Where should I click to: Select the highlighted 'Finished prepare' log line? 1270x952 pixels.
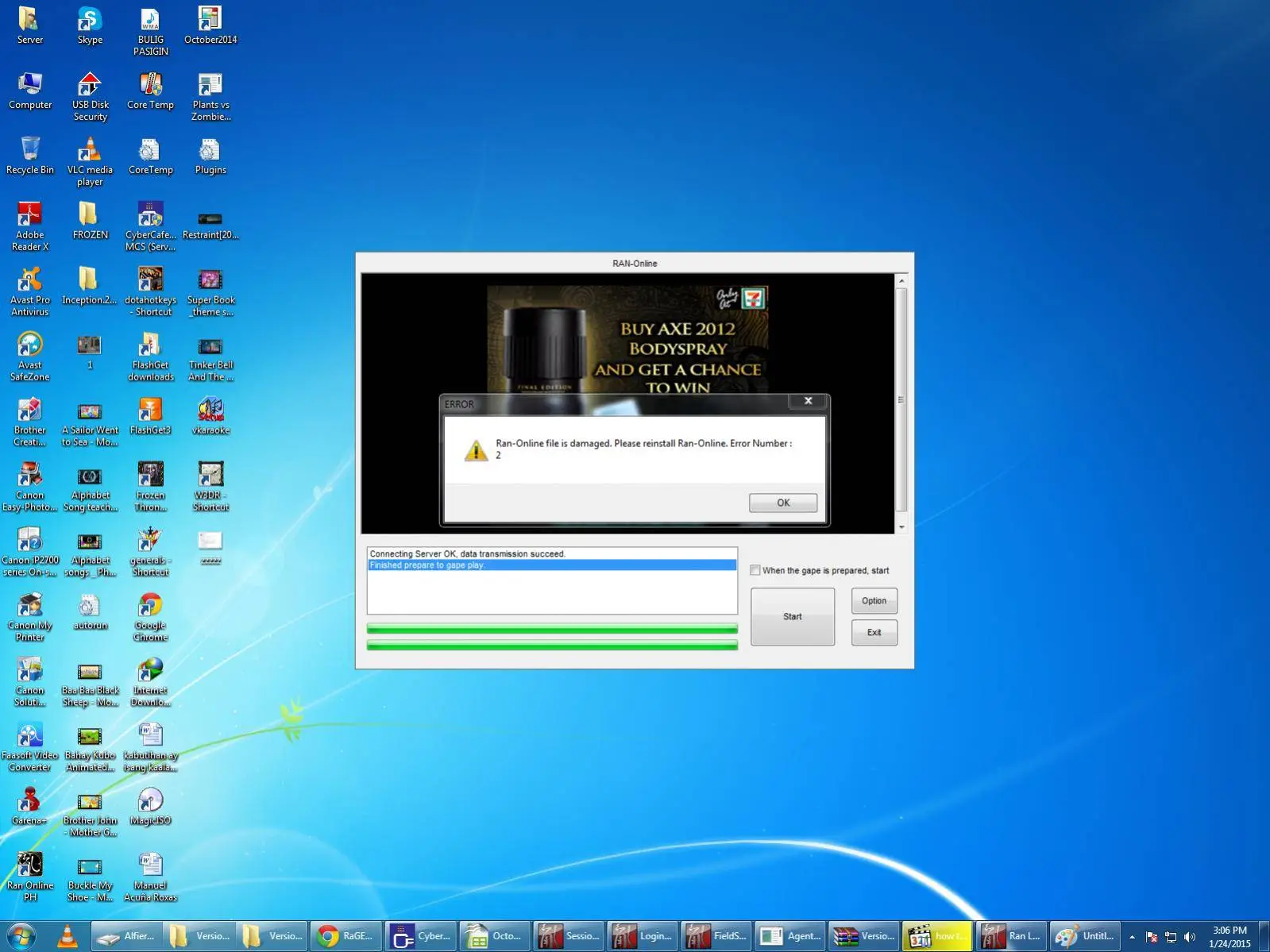[x=552, y=565]
